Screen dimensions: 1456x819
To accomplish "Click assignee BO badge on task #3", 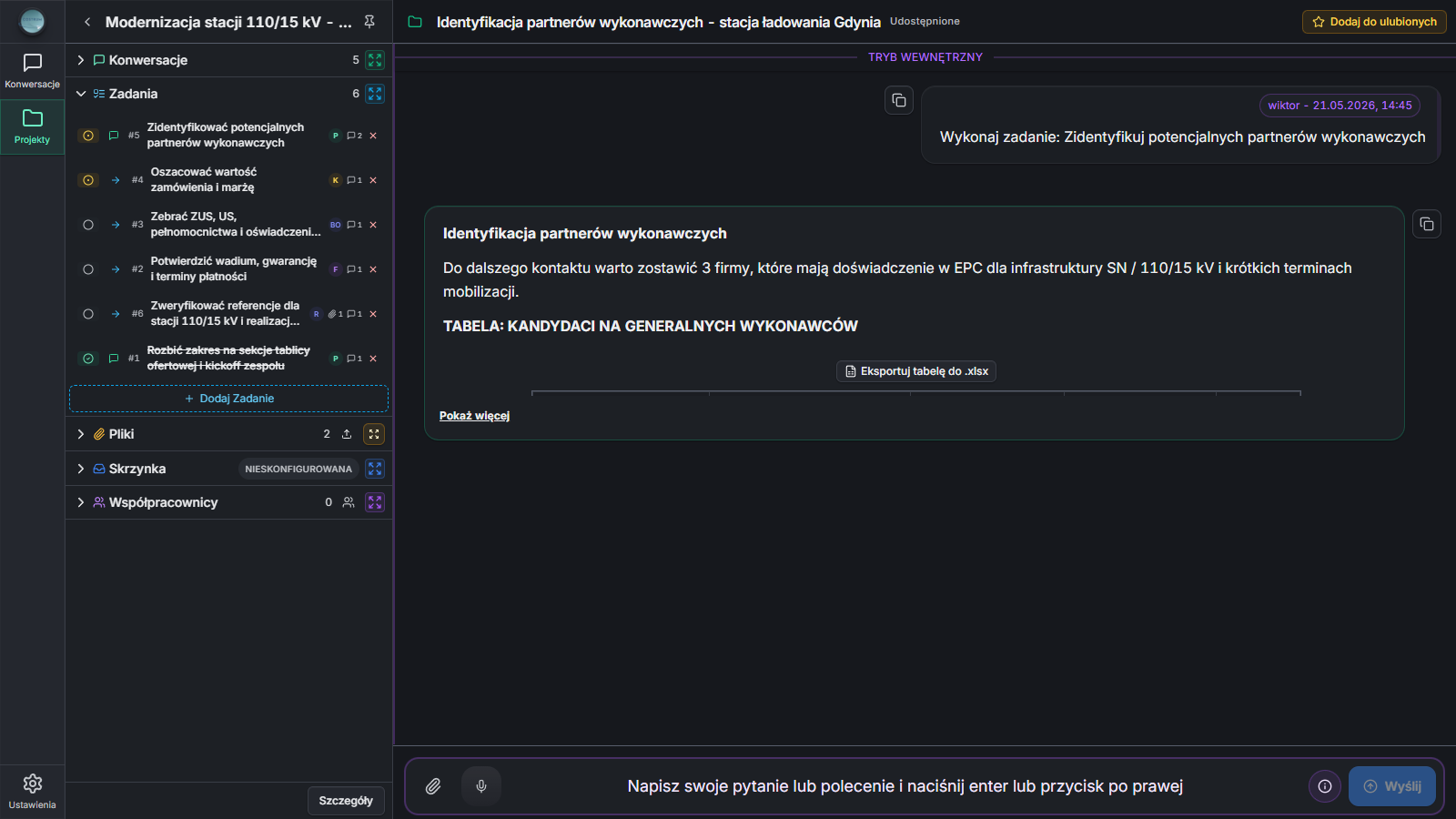I will 336,225.
